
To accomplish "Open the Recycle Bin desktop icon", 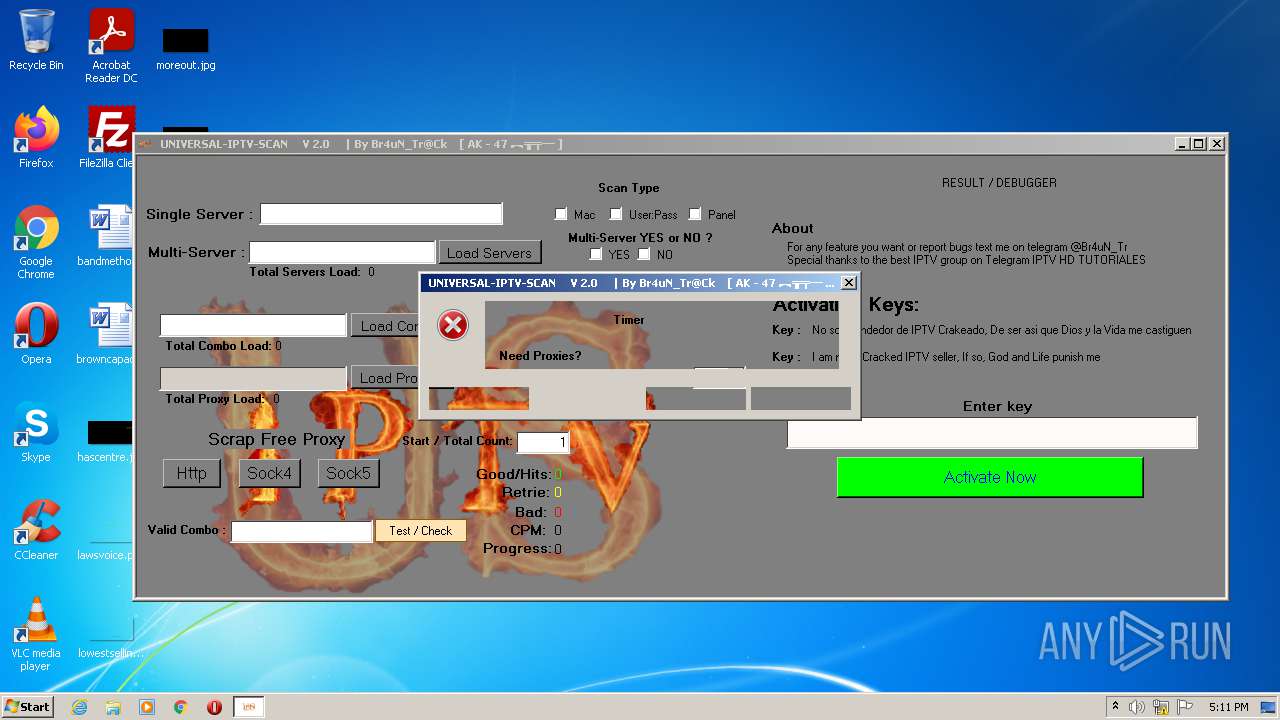I will tap(36, 40).
